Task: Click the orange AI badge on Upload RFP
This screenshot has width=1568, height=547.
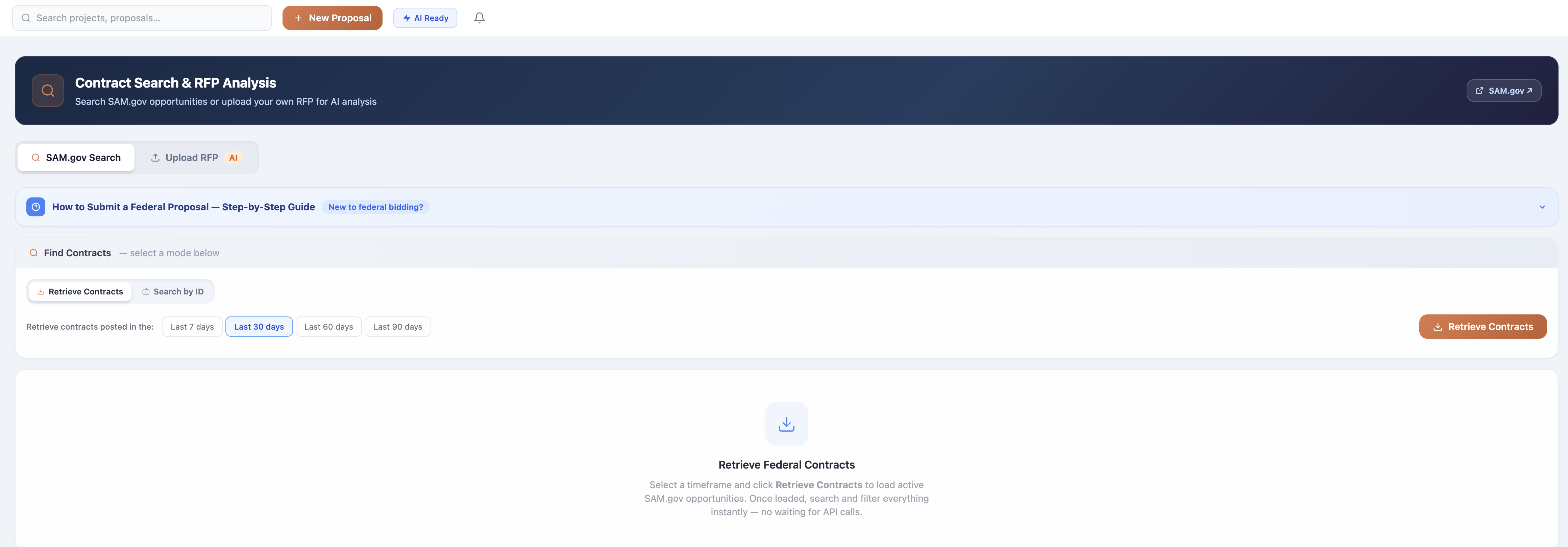Action: [x=233, y=158]
